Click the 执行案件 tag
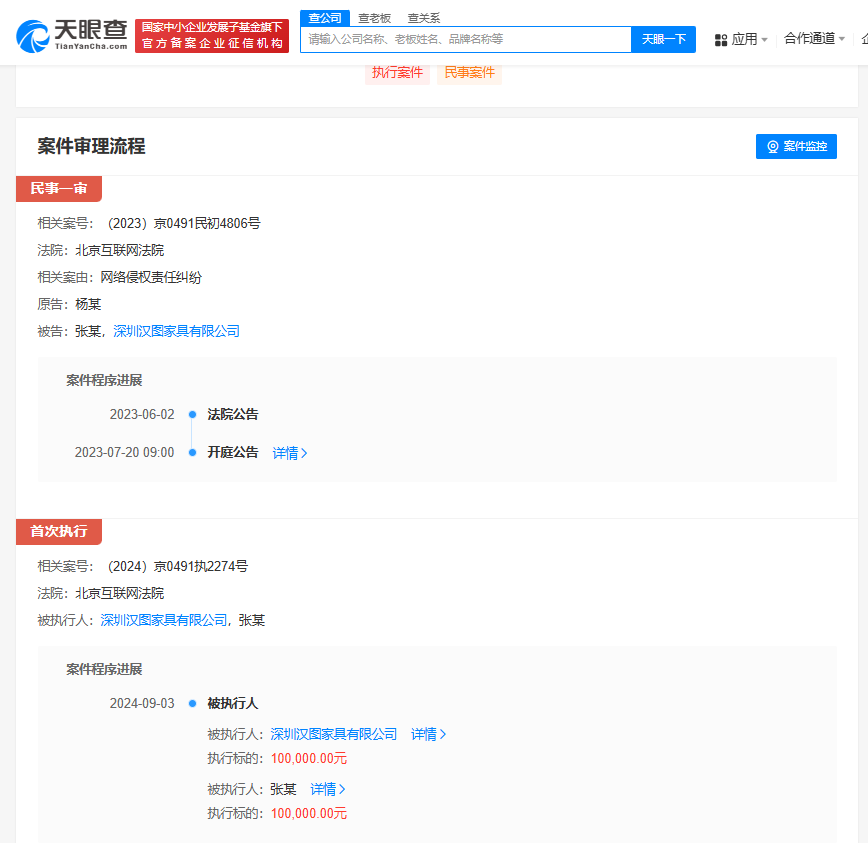The height and width of the screenshot is (843, 868). coord(397,73)
